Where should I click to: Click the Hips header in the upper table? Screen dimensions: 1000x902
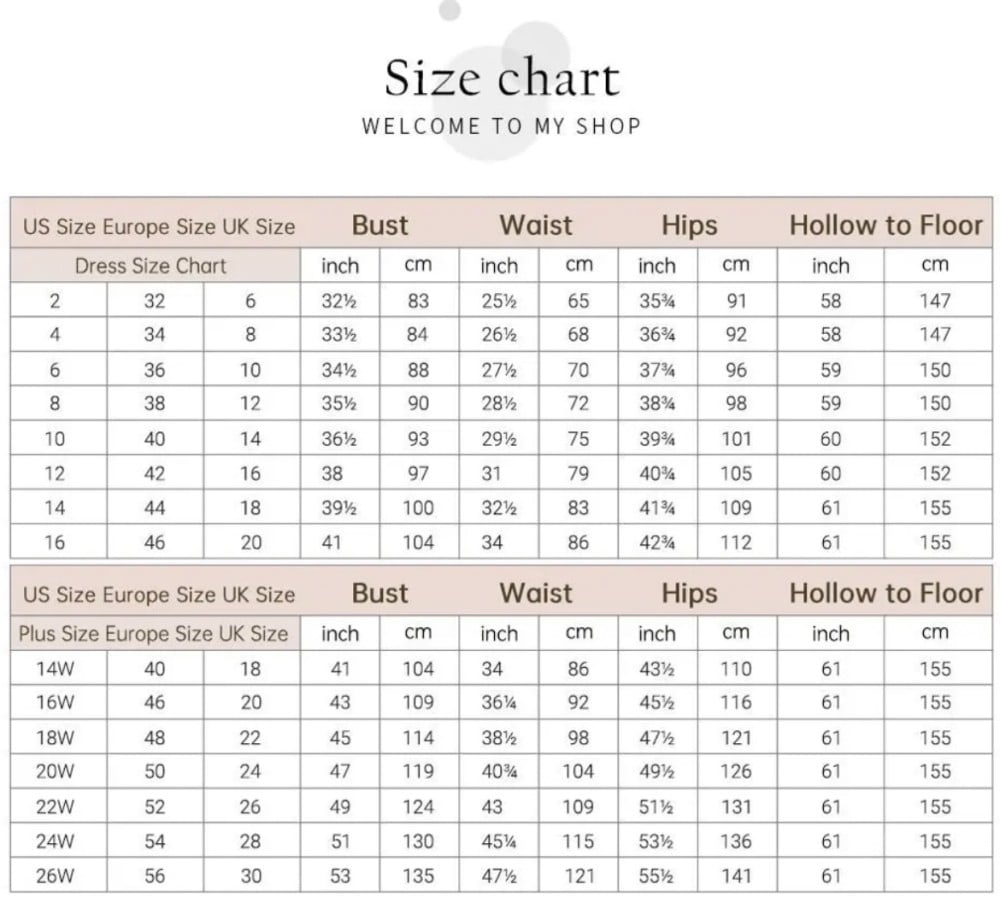point(689,226)
